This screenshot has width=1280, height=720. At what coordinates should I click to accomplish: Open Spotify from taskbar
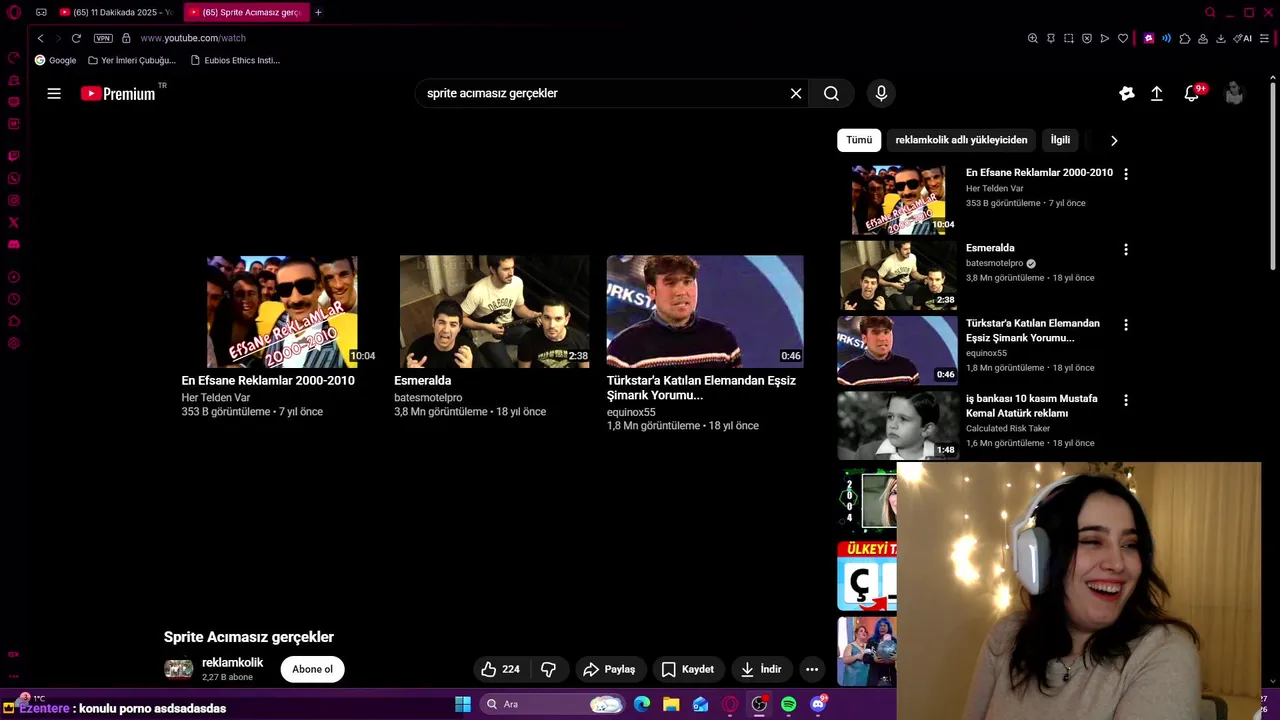coord(788,704)
